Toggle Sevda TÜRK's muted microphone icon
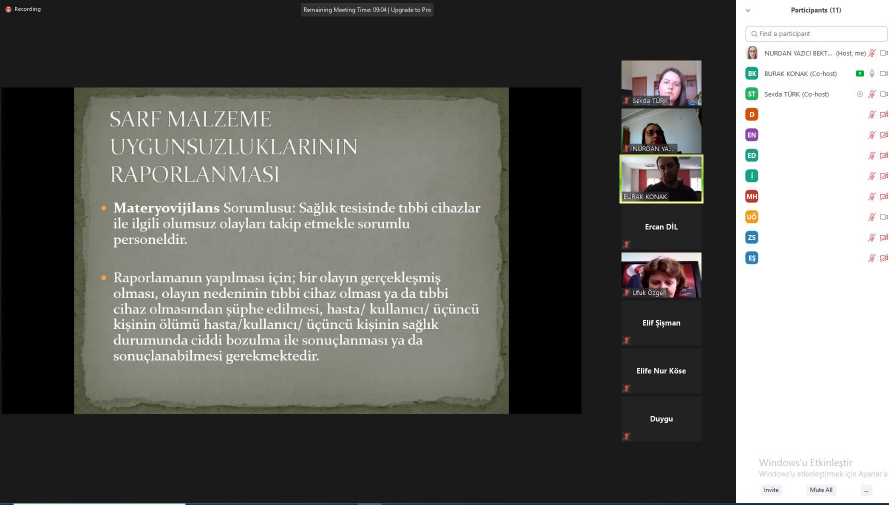889x505 pixels. pyautogui.click(x=872, y=94)
